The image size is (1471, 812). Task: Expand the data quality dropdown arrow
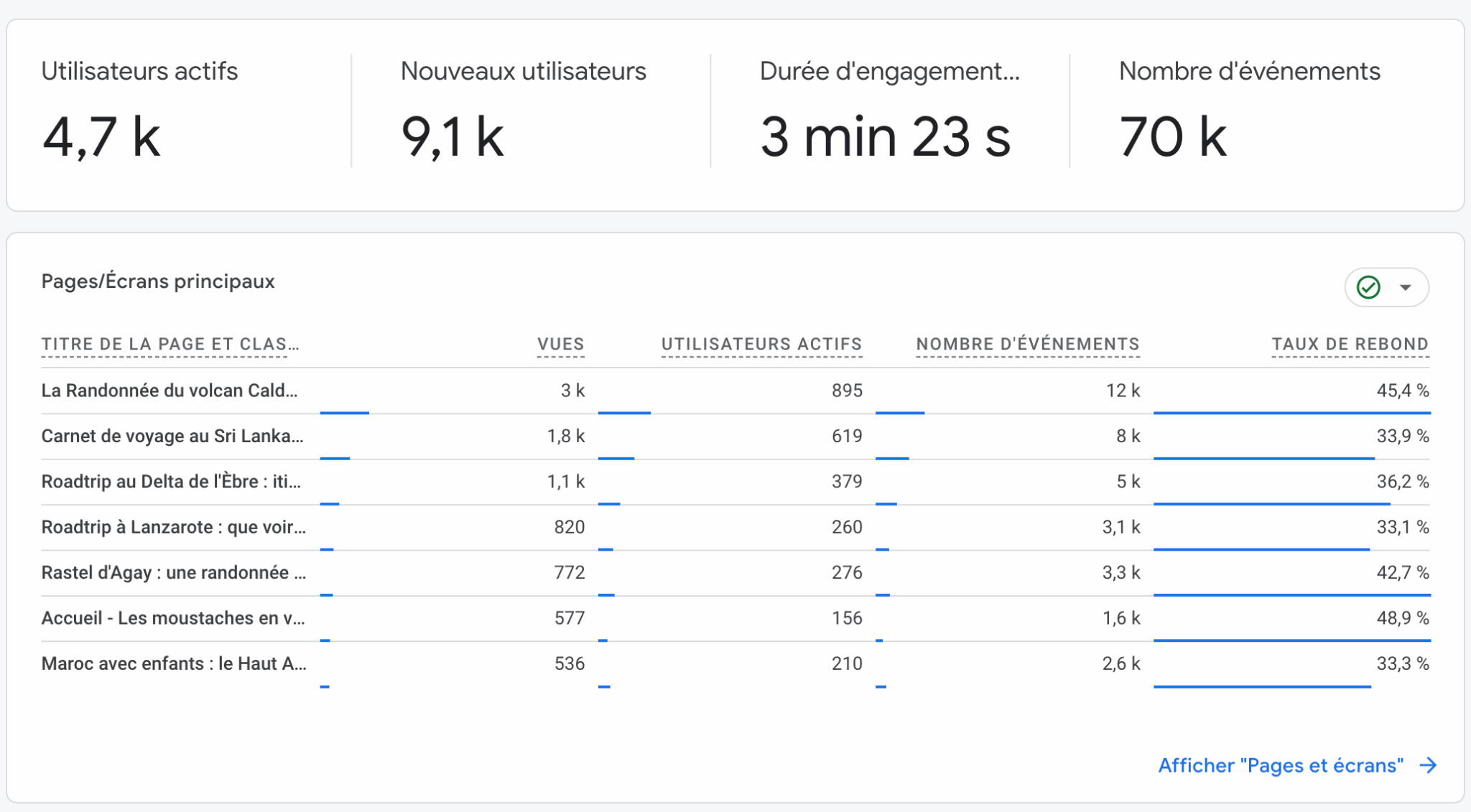coord(1405,287)
